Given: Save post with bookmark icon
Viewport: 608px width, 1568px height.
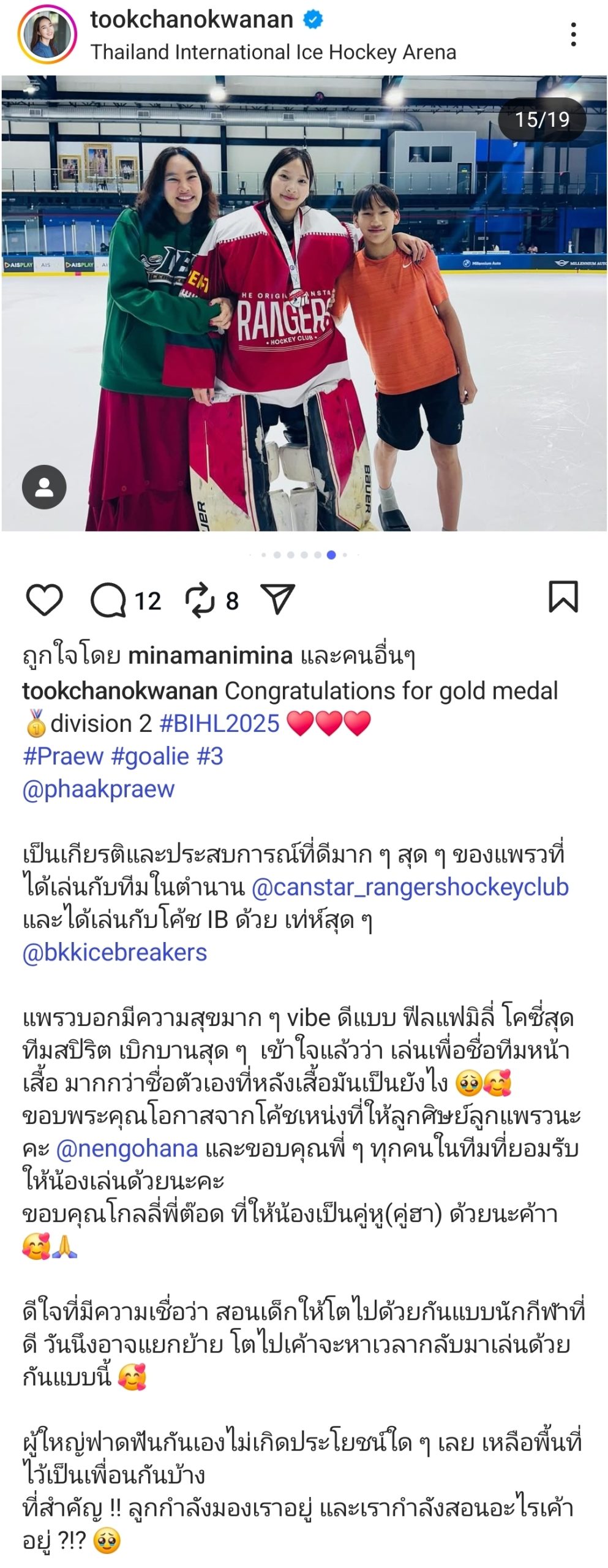Looking at the screenshot, I should (563, 597).
